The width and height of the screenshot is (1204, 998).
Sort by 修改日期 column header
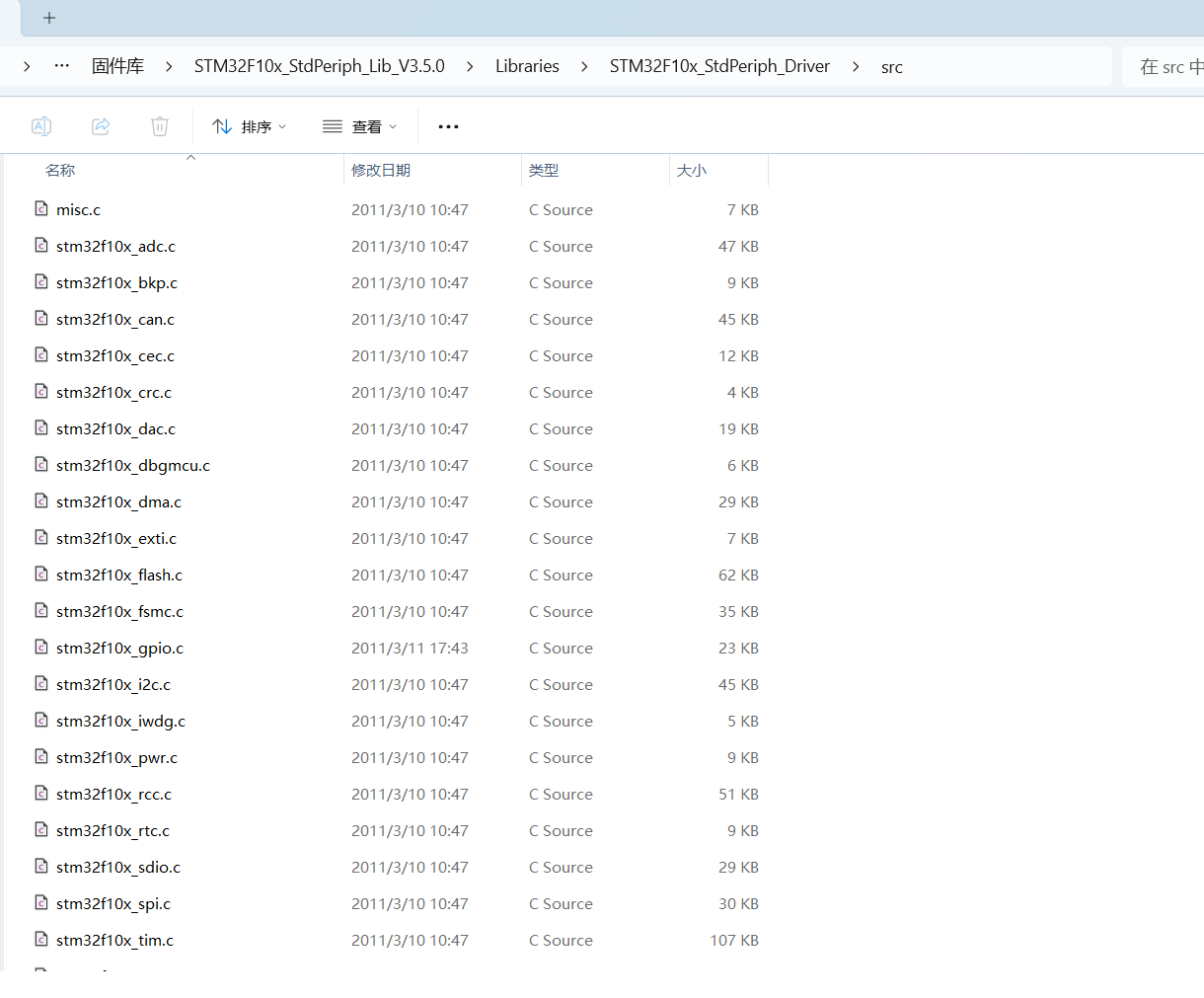click(x=381, y=171)
